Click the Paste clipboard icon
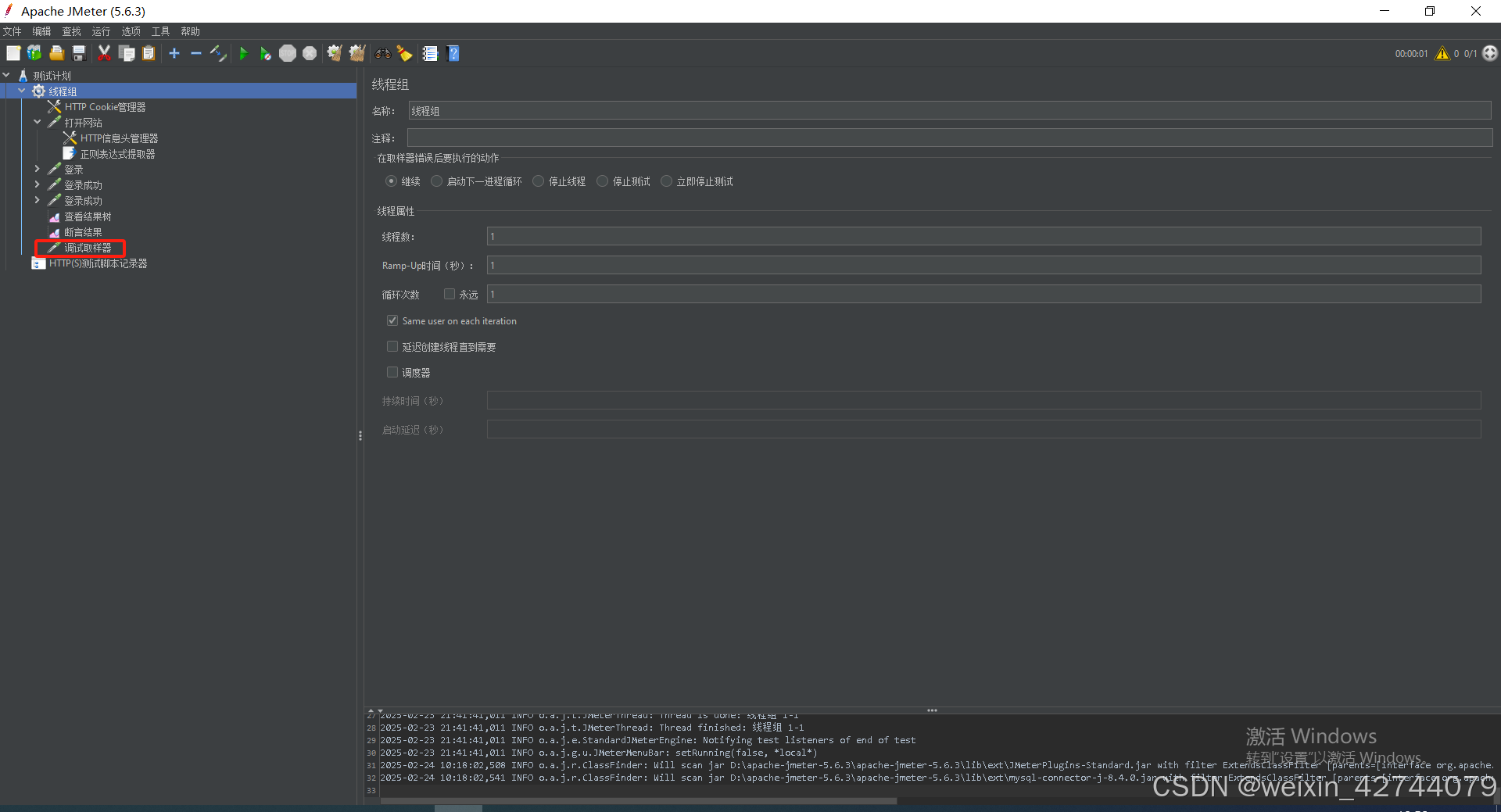This screenshot has height=812, width=1501. [x=149, y=53]
